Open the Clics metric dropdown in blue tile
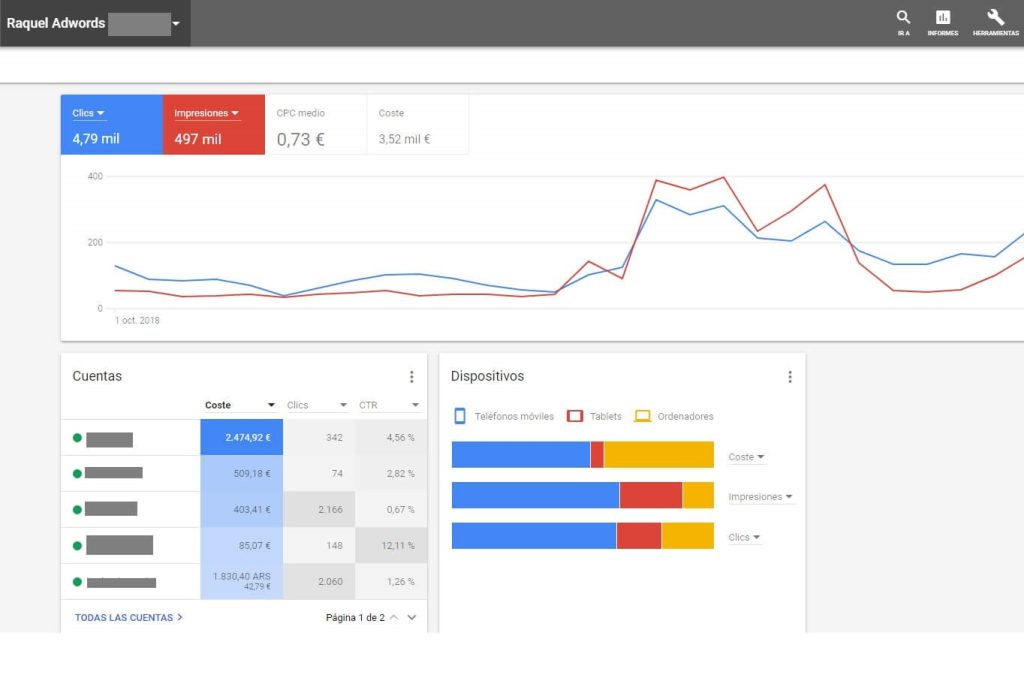This screenshot has width=1024, height=684. (x=101, y=114)
